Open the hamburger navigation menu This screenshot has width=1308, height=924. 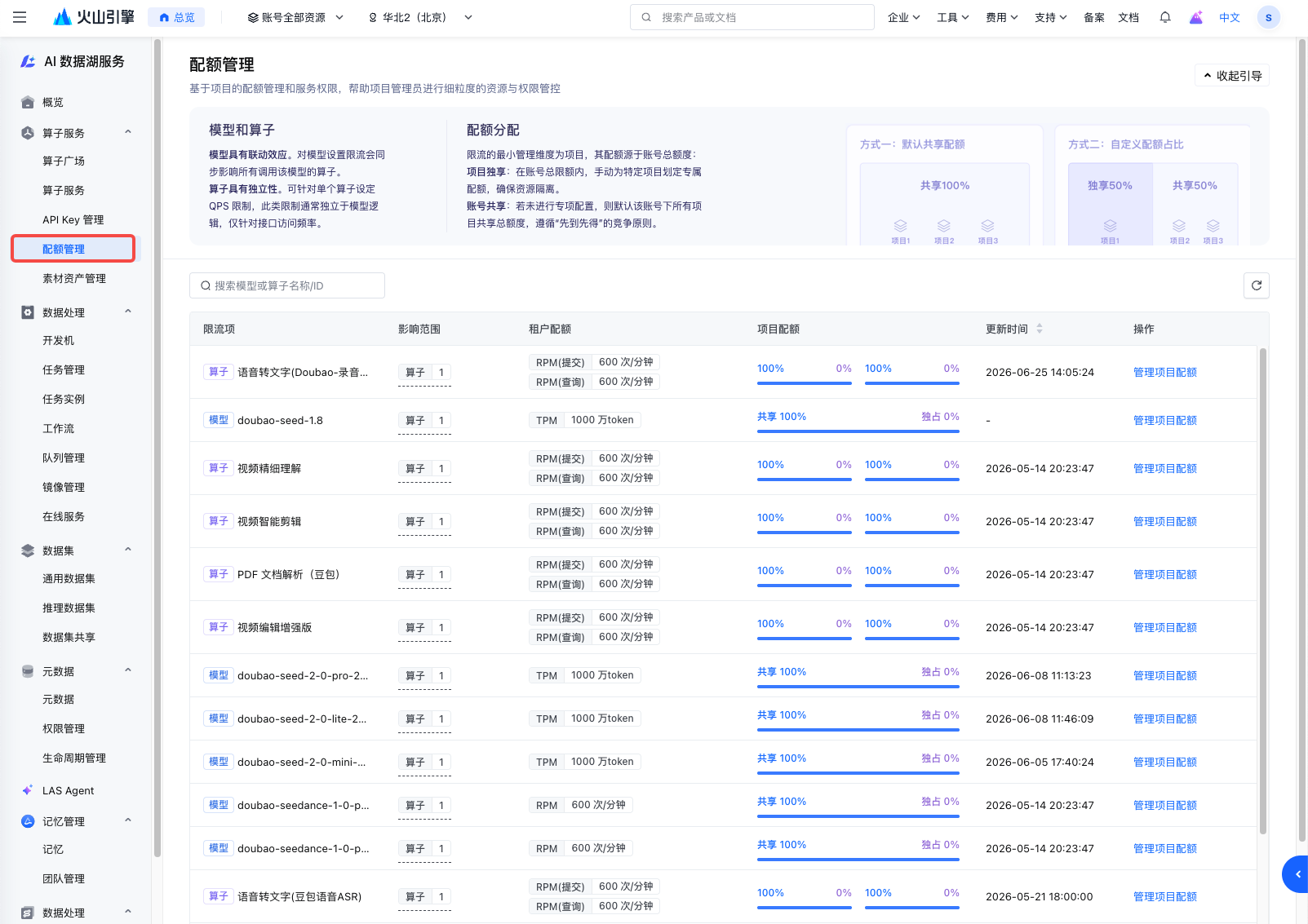click(x=20, y=17)
